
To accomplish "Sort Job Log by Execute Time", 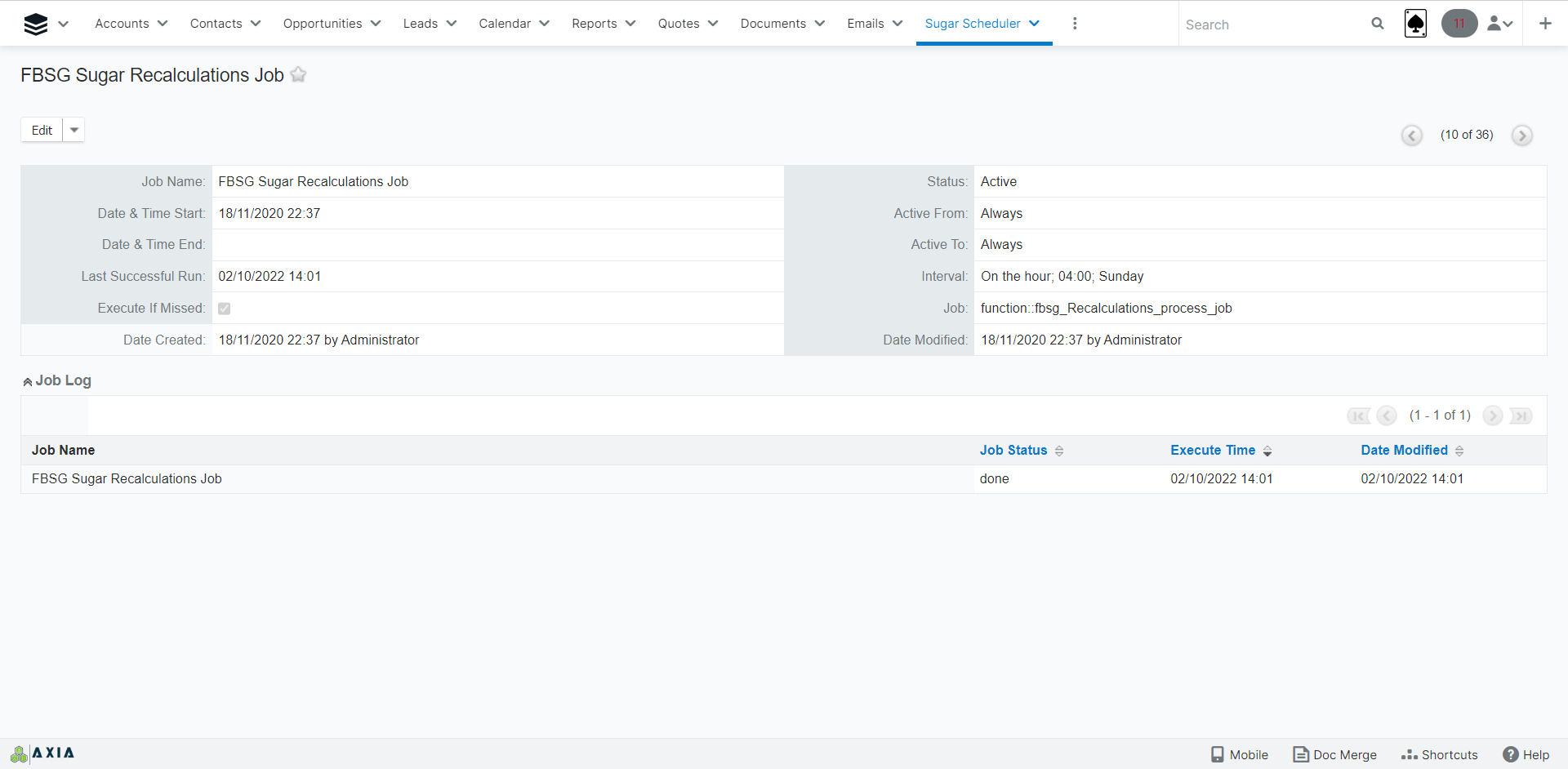I will pyautogui.click(x=1213, y=451).
